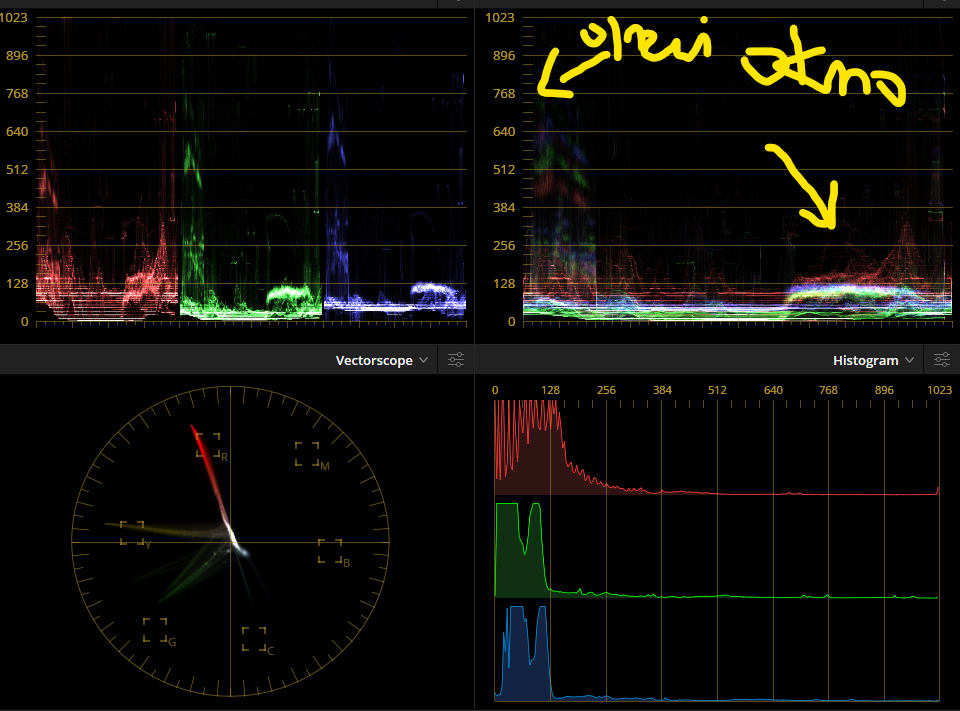Click the "128" label on histogram axis
Image resolution: width=960 pixels, height=711 pixels.
point(550,390)
